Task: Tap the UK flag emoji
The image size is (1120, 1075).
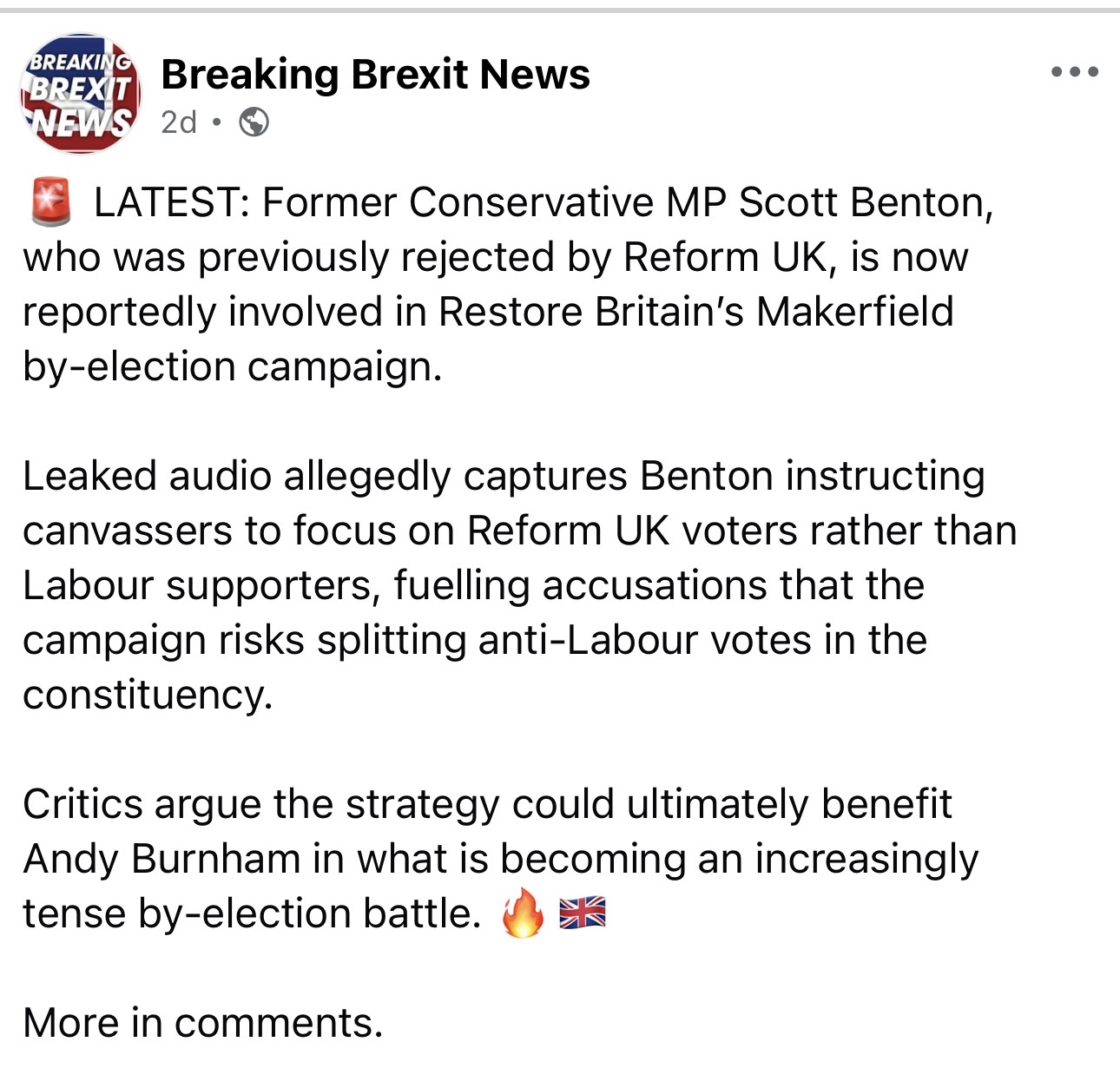Action: pos(583,913)
